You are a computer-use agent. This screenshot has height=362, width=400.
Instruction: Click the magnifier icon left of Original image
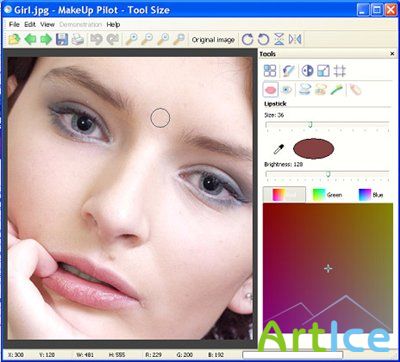[179, 40]
